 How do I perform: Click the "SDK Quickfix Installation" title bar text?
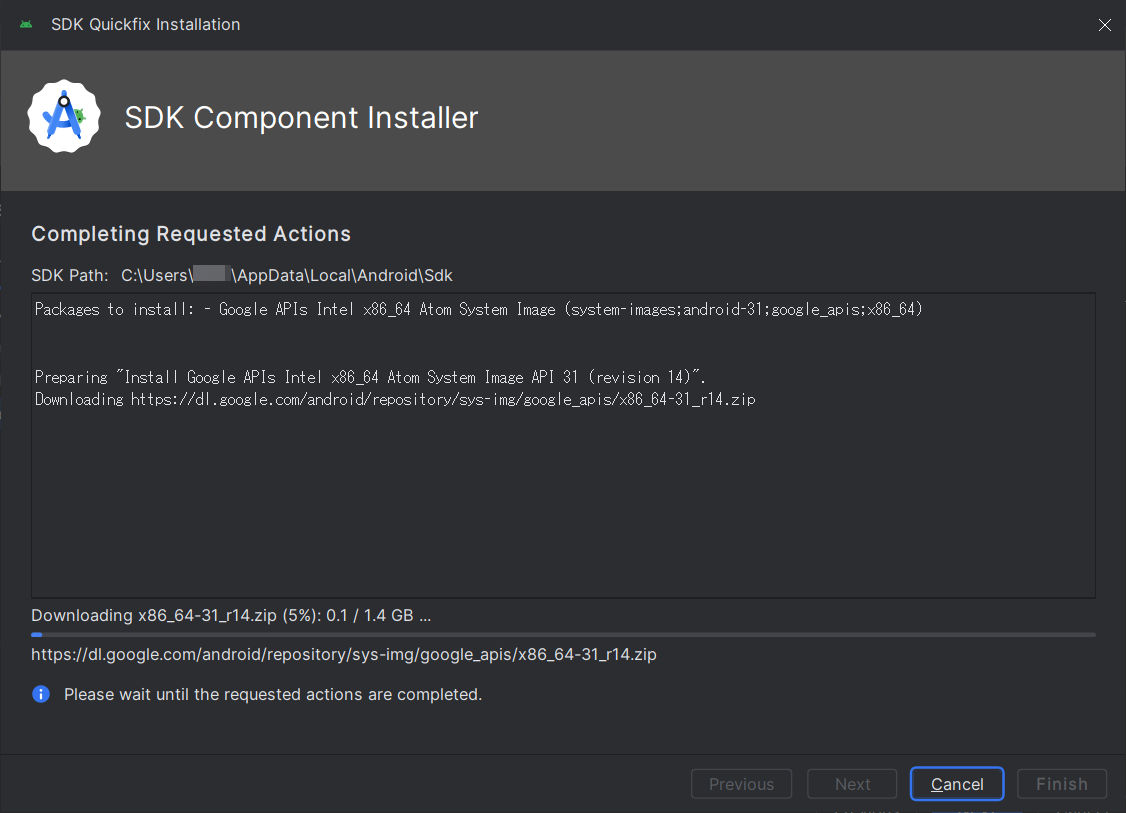(x=145, y=24)
